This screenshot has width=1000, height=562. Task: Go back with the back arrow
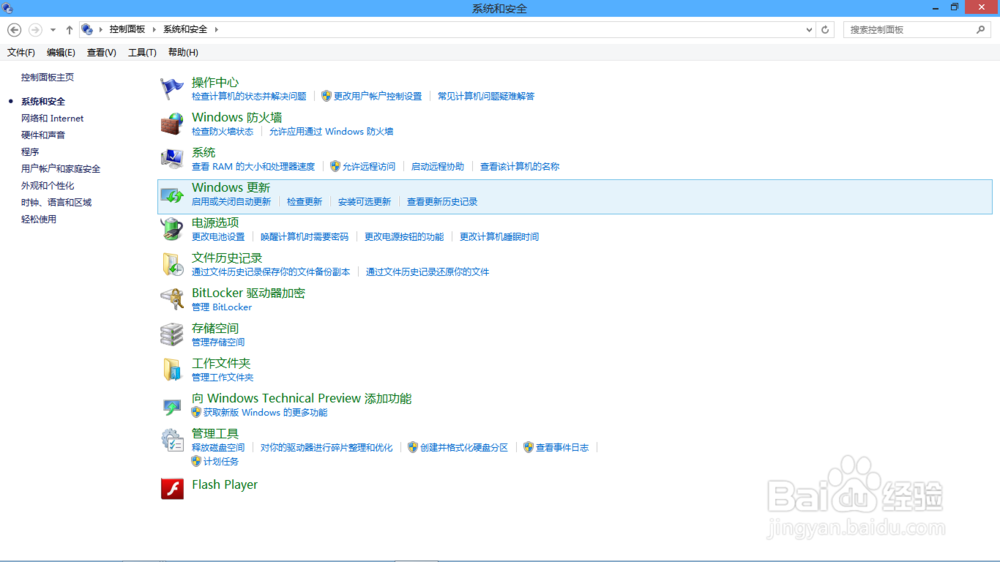[14, 29]
